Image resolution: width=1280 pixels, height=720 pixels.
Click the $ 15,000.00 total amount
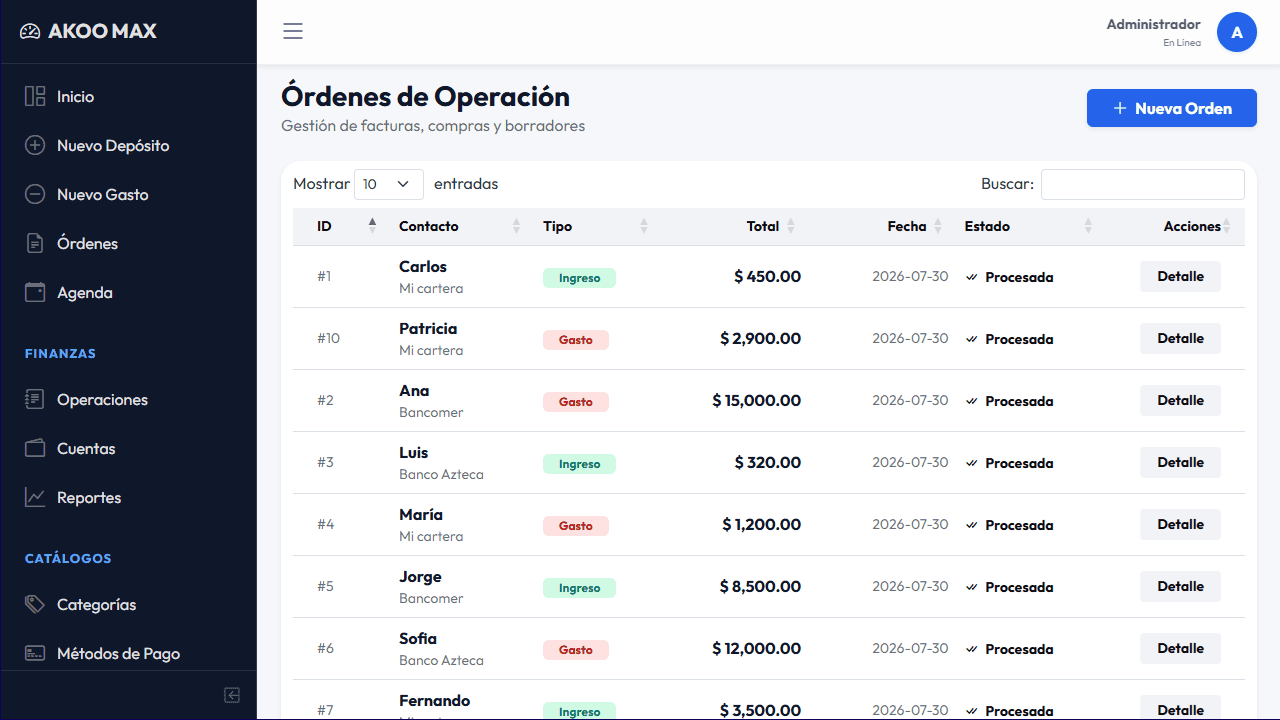click(x=756, y=400)
